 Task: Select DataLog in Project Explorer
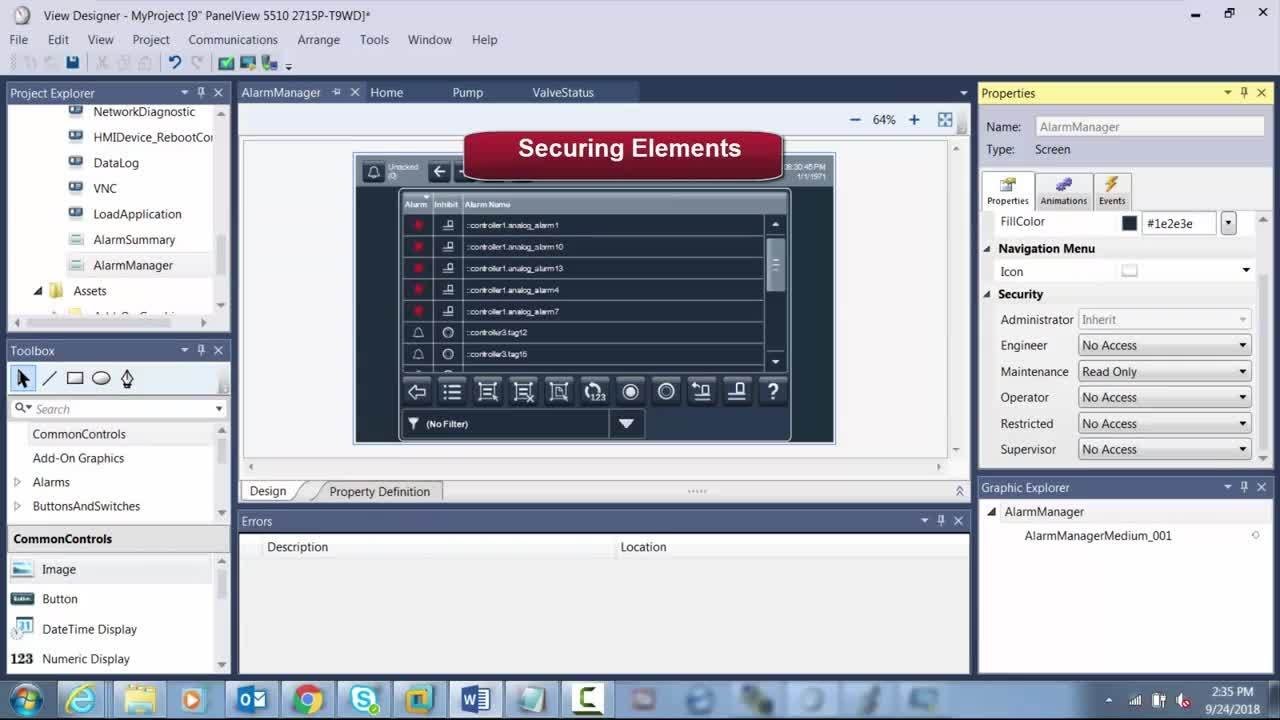(x=116, y=163)
